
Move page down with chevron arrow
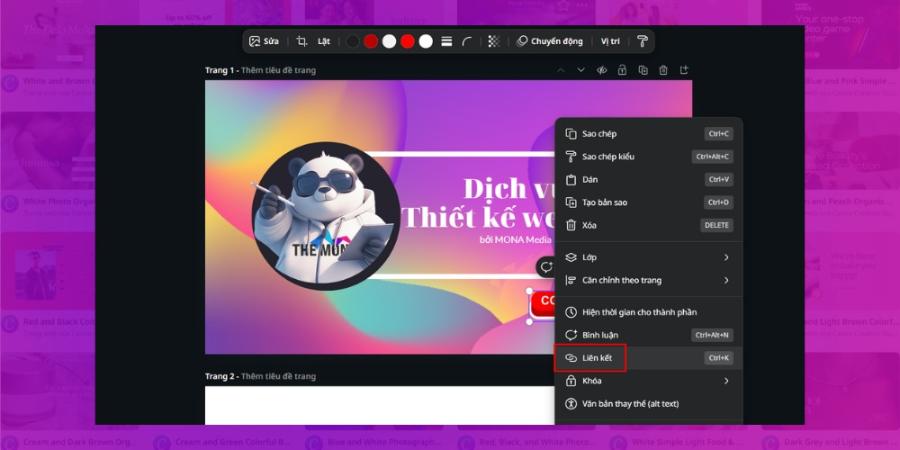[581, 70]
